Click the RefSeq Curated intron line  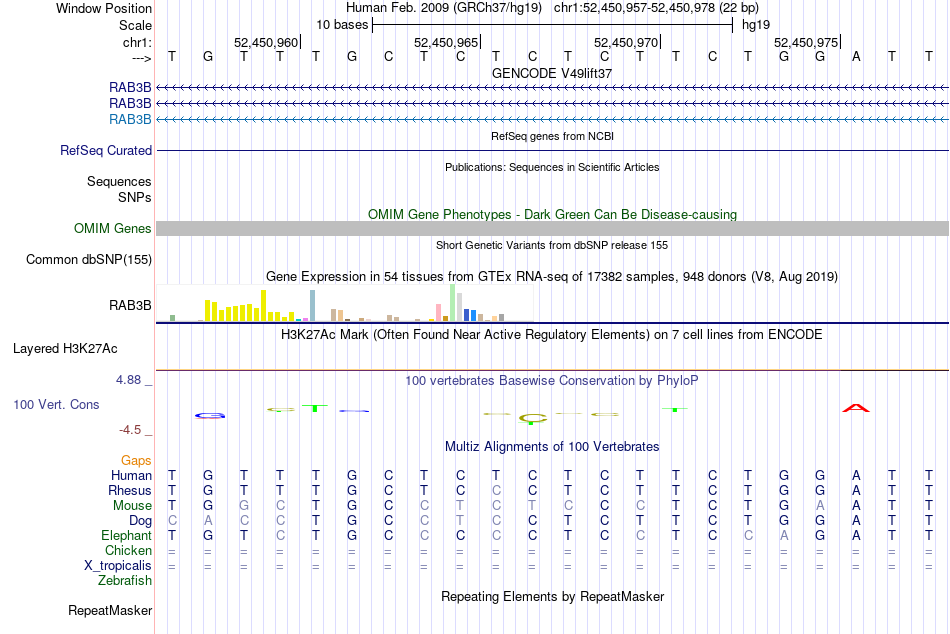pos(552,150)
